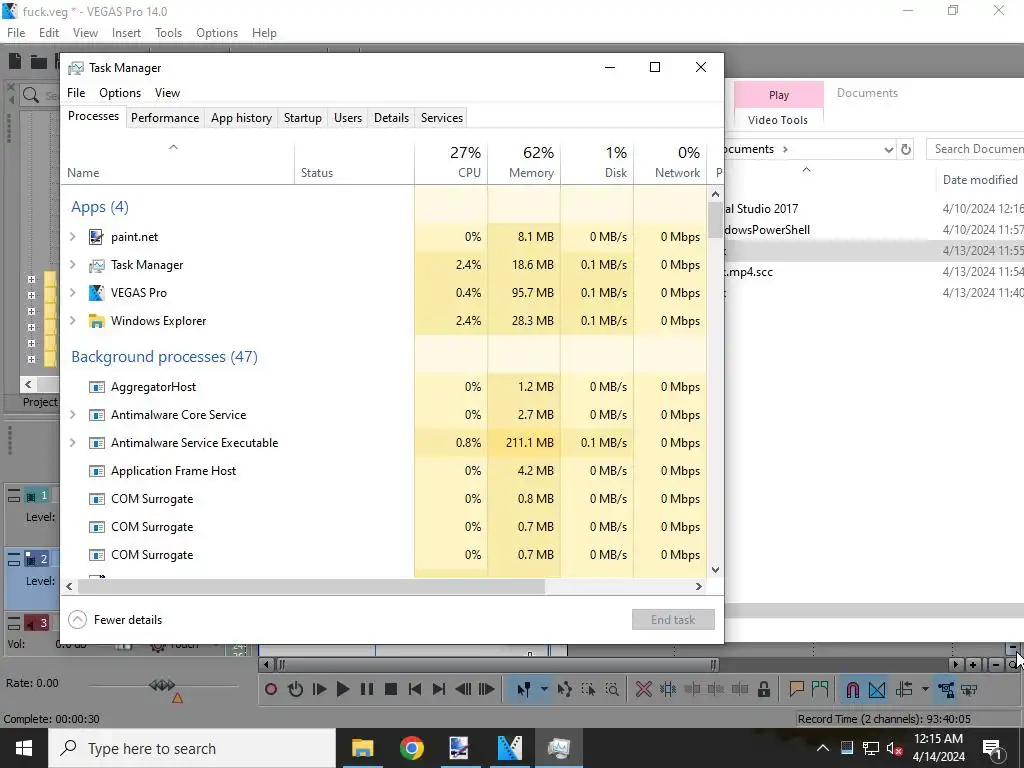This screenshot has height=768, width=1024.
Task: Open the Normal Edit tool dropdown arrow
Action: [543, 689]
